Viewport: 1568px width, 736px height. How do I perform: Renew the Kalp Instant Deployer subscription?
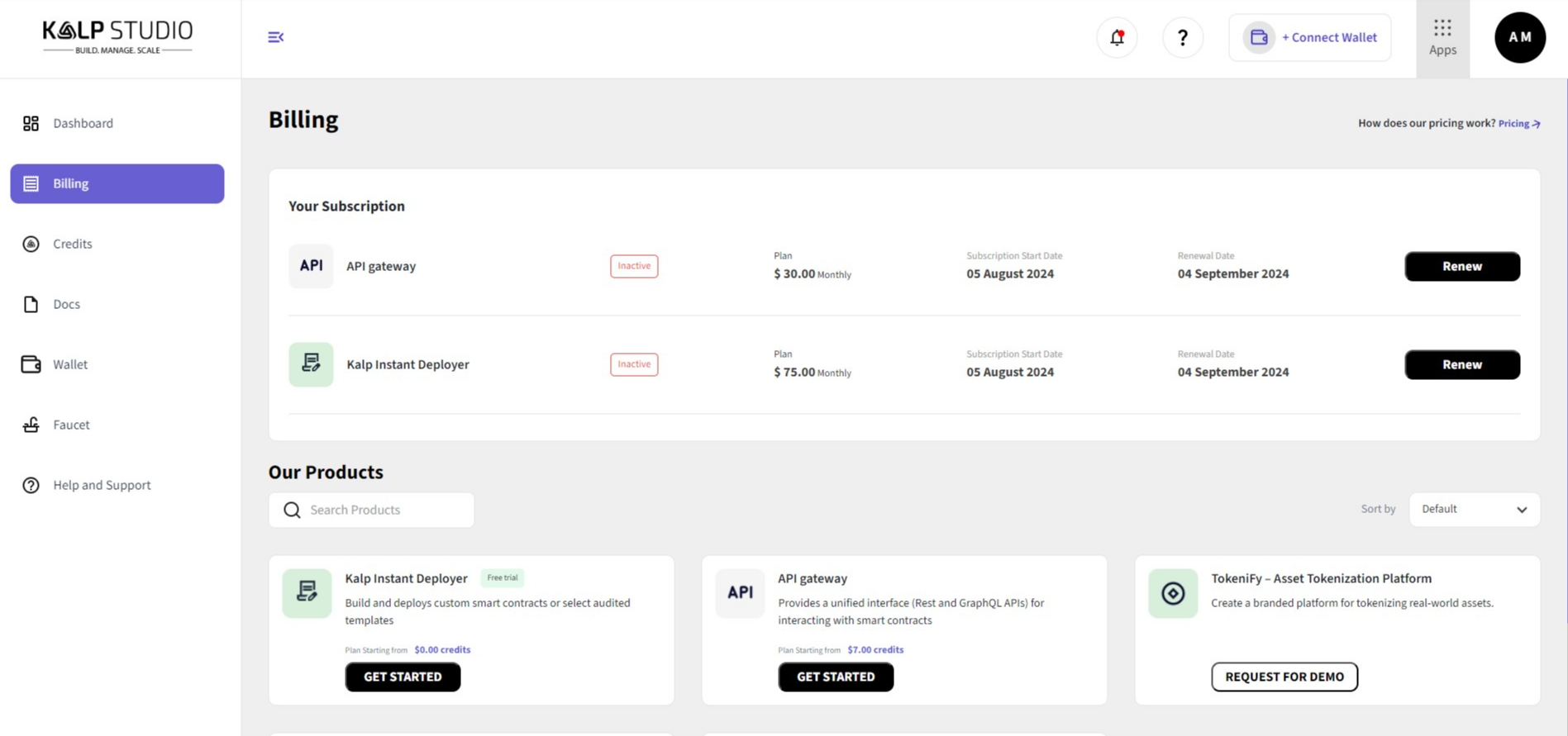[1461, 364]
